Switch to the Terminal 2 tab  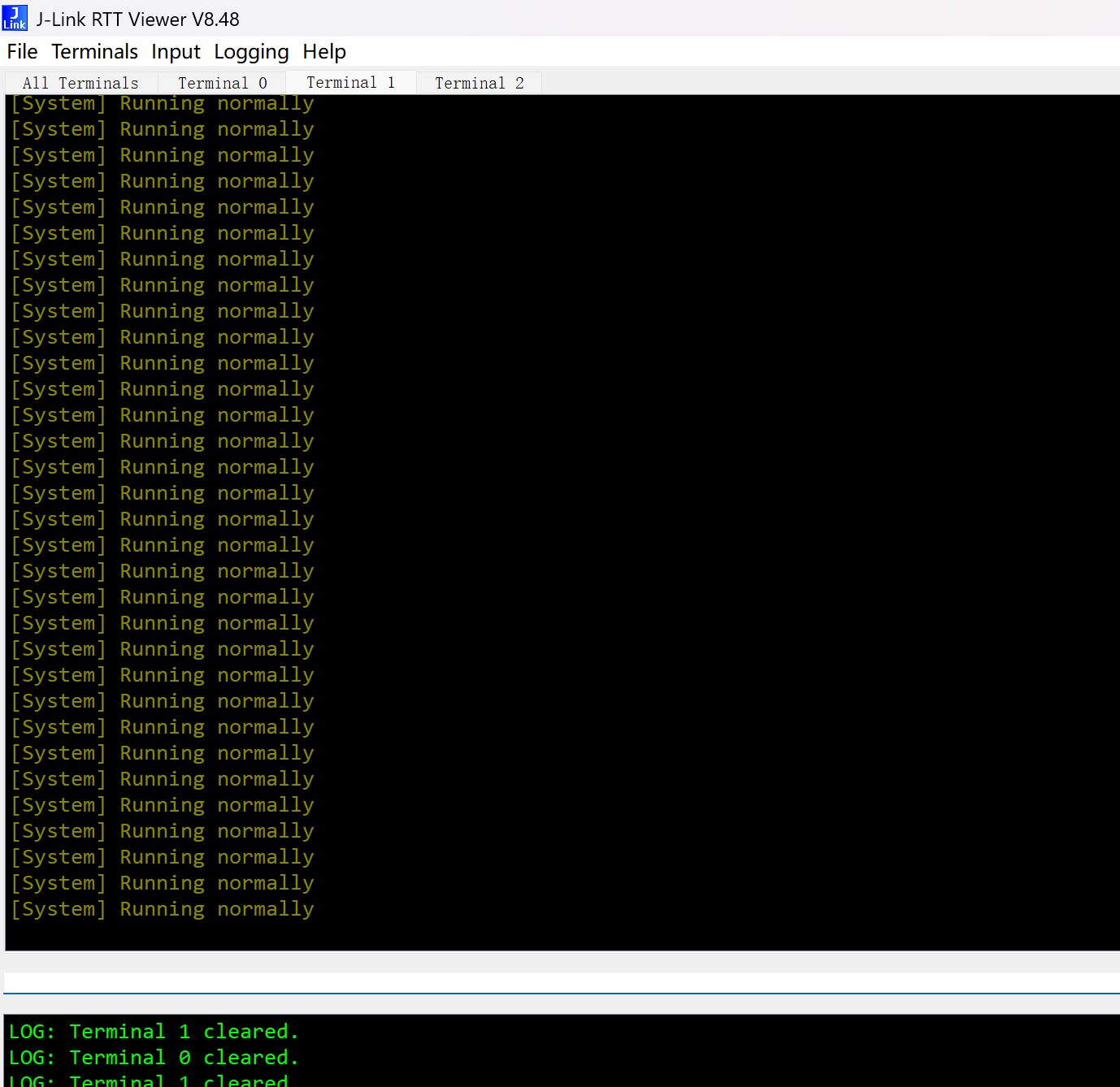tap(479, 82)
